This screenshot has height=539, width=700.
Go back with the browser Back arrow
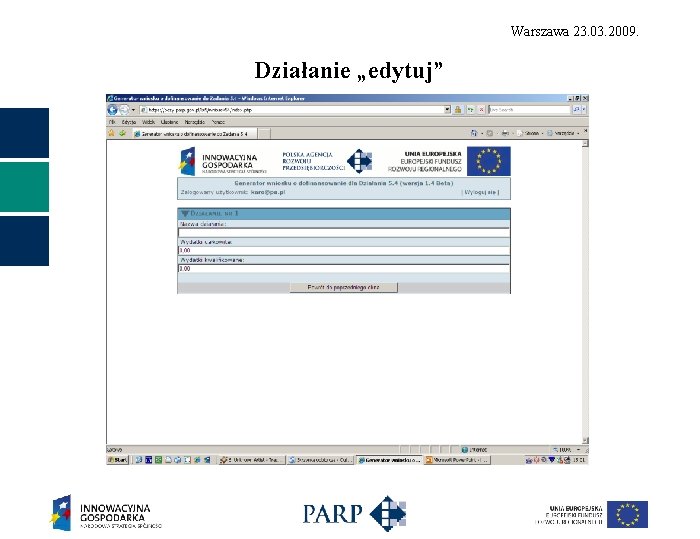coord(112,110)
